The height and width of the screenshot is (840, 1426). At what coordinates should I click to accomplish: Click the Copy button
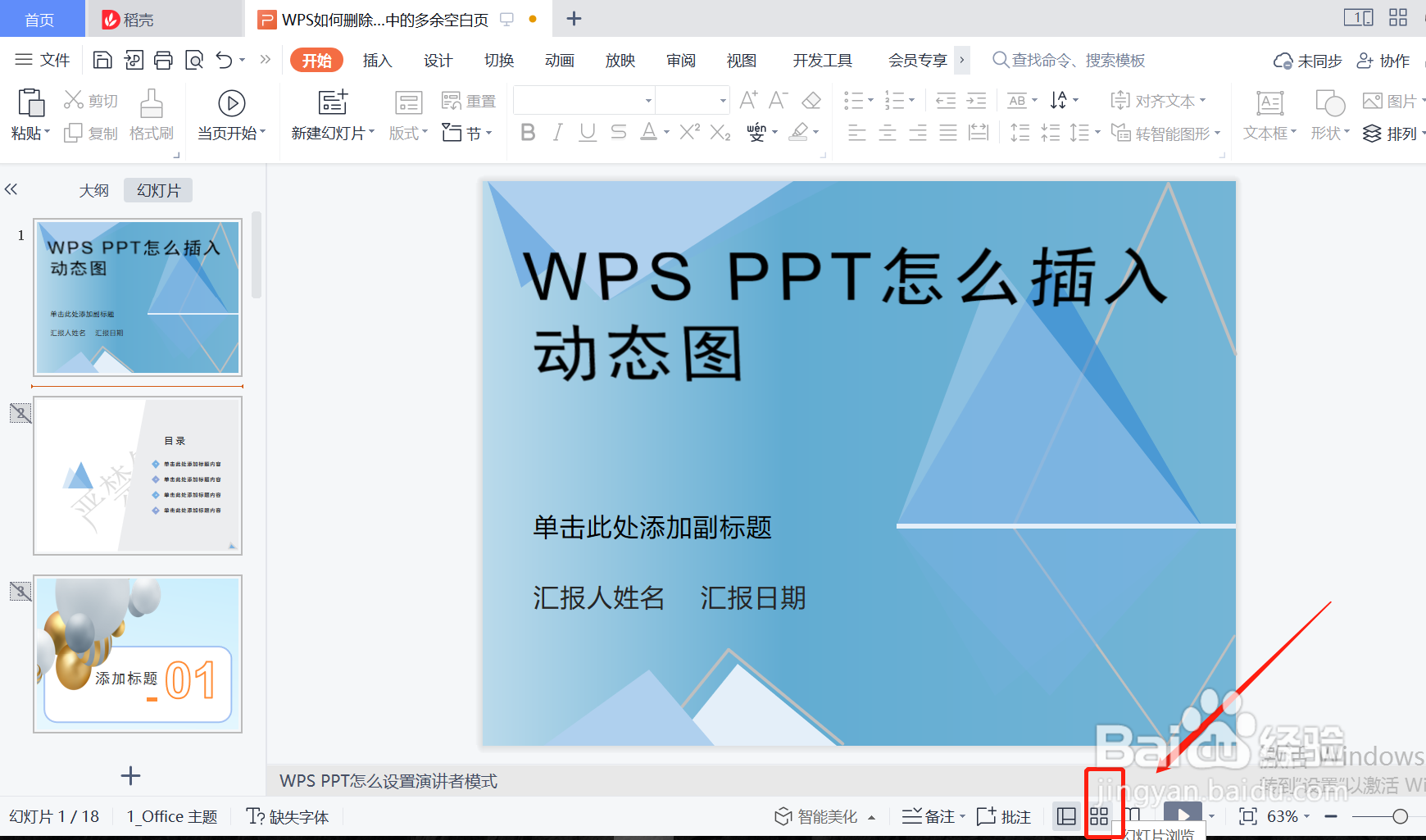(x=91, y=133)
